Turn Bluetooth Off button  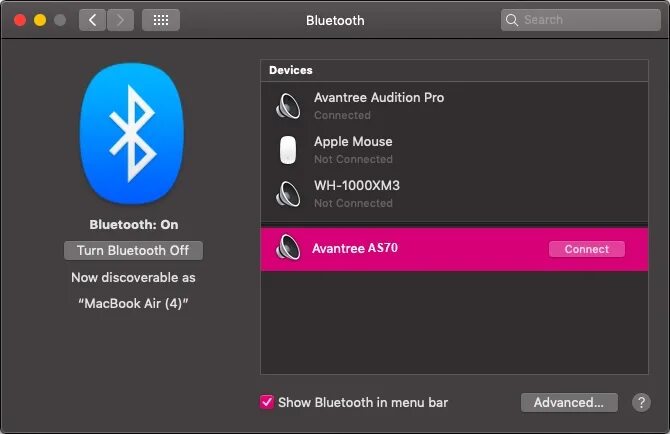(133, 250)
